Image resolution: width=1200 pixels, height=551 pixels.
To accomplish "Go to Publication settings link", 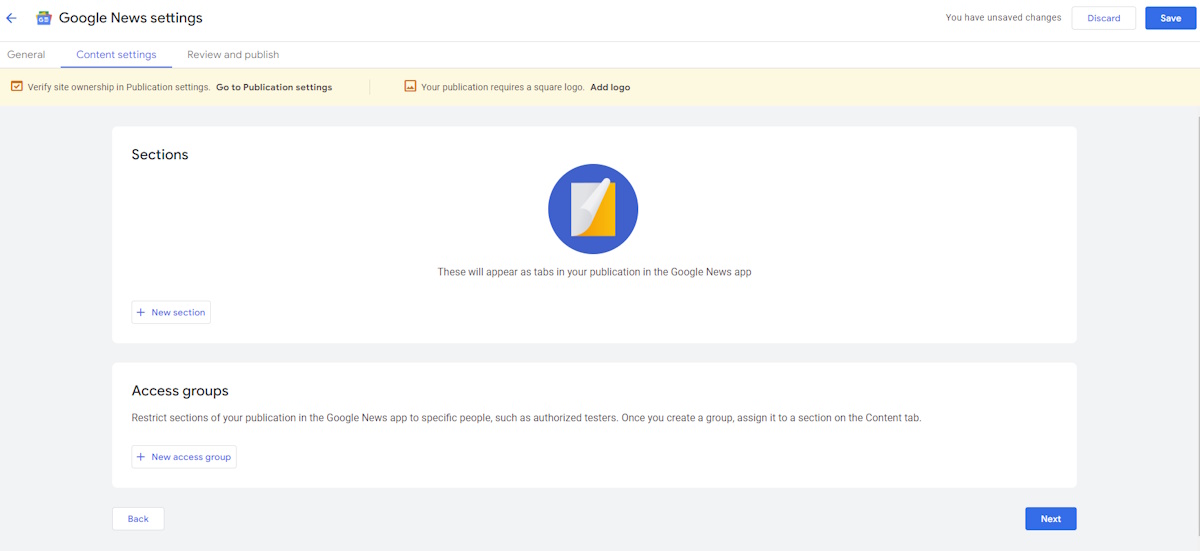I will (274, 87).
